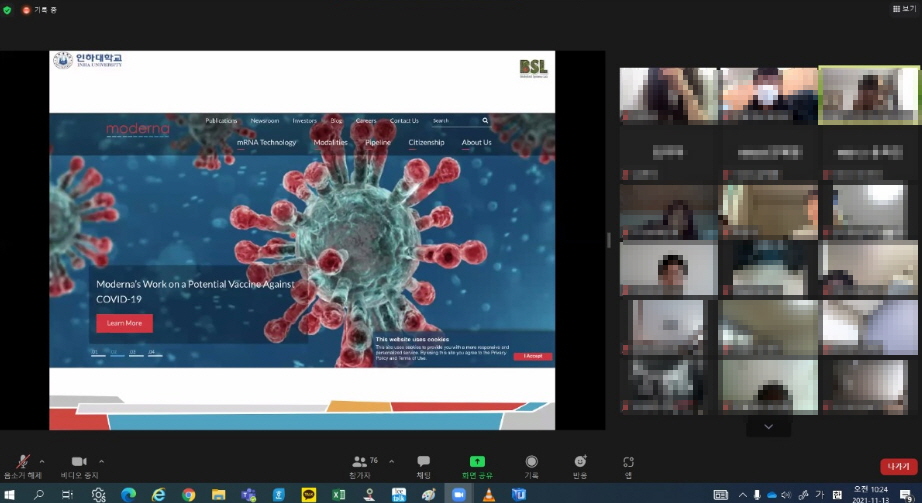Open VLC media player from taskbar
Screen dimensions: 922x503
489,495
